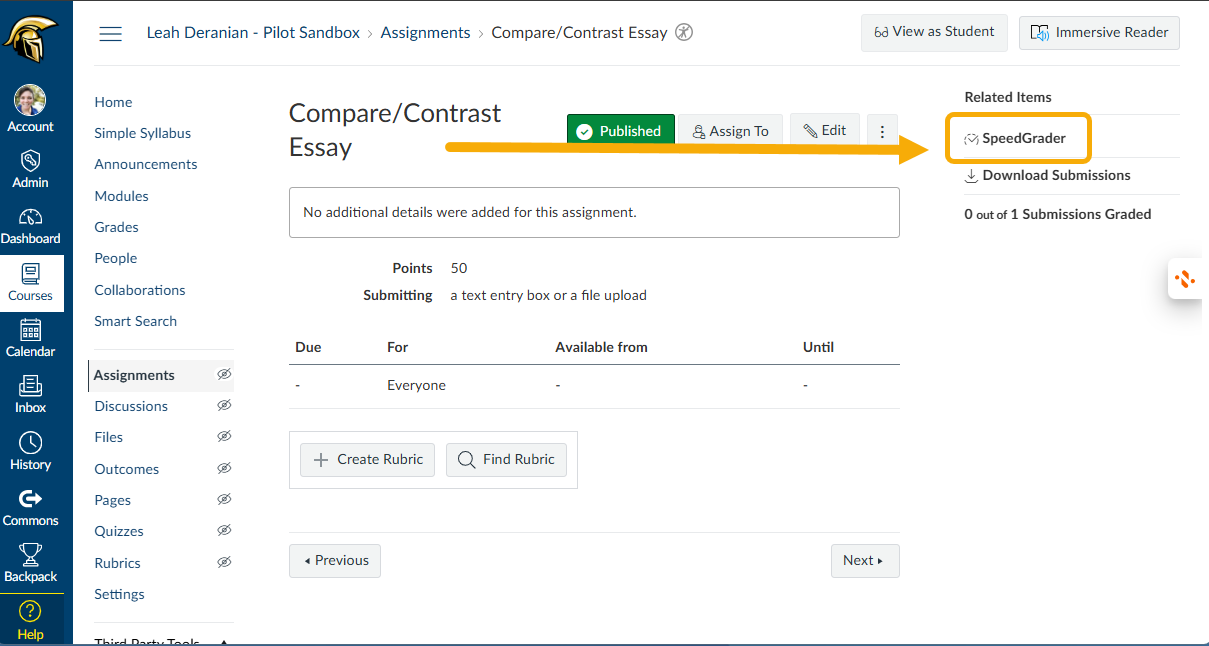Open Commons in global navigation
Image resolution: width=1209 pixels, height=646 pixels.
point(30,507)
